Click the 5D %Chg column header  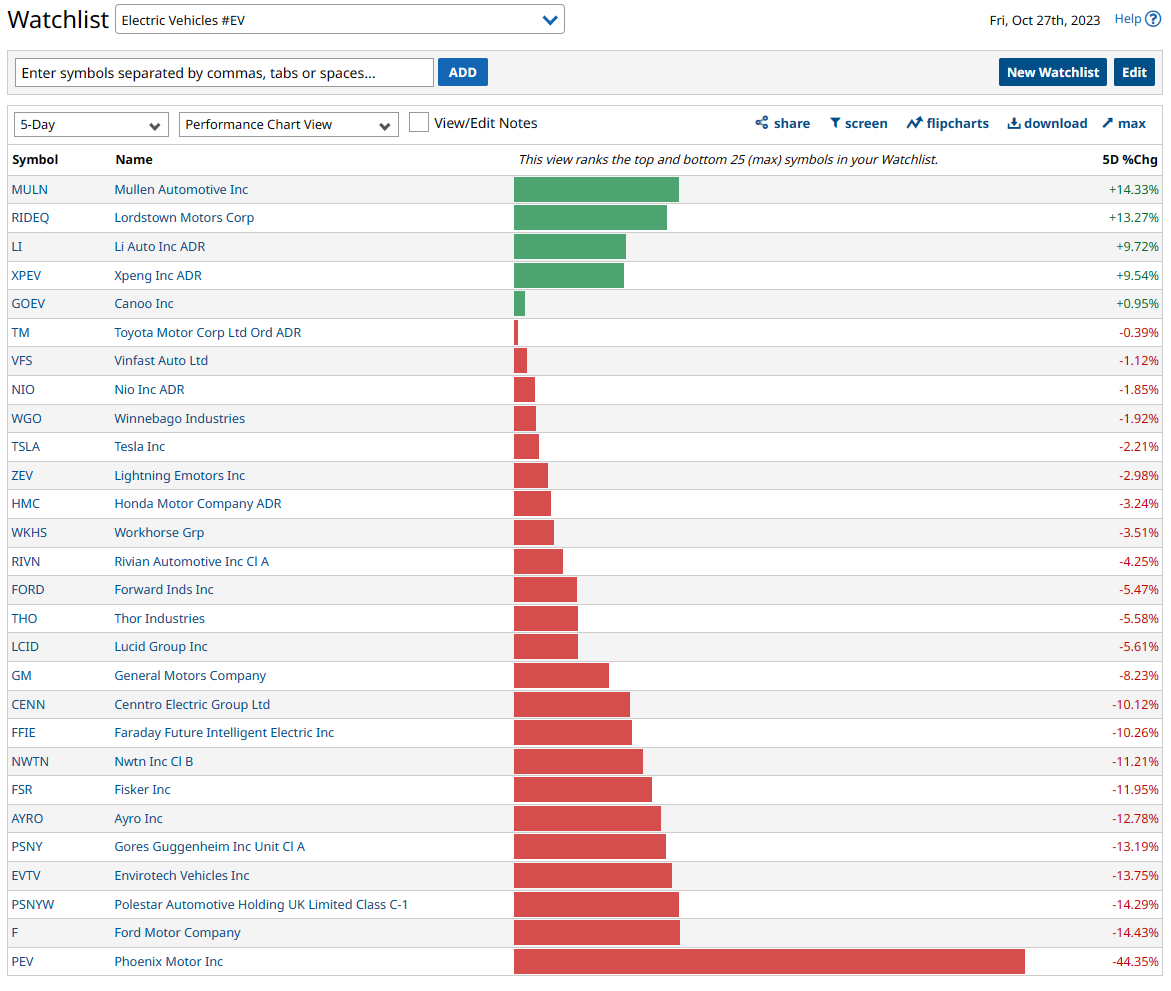click(x=1129, y=160)
